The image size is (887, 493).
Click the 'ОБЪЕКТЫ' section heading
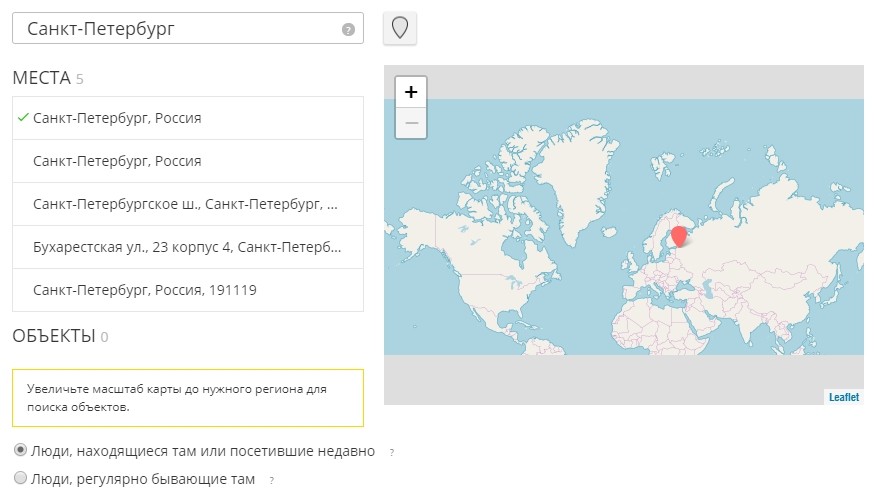click(x=54, y=336)
